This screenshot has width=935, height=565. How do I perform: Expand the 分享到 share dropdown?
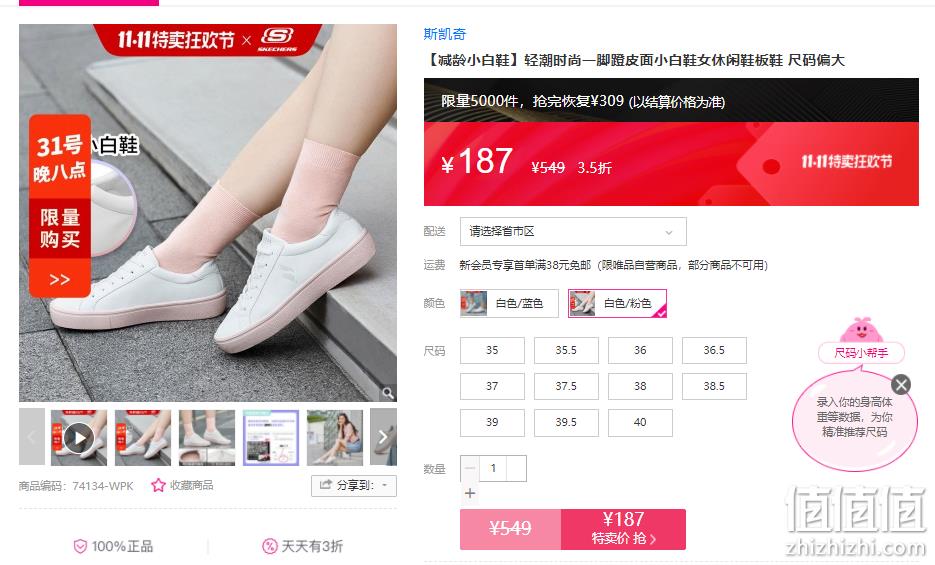pos(354,485)
